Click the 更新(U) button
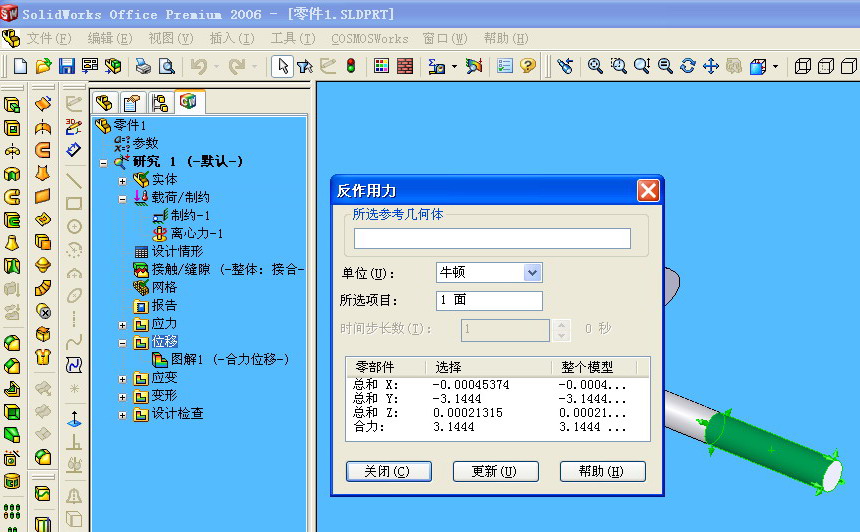This screenshot has width=860, height=532. click(x=495, y=471)
